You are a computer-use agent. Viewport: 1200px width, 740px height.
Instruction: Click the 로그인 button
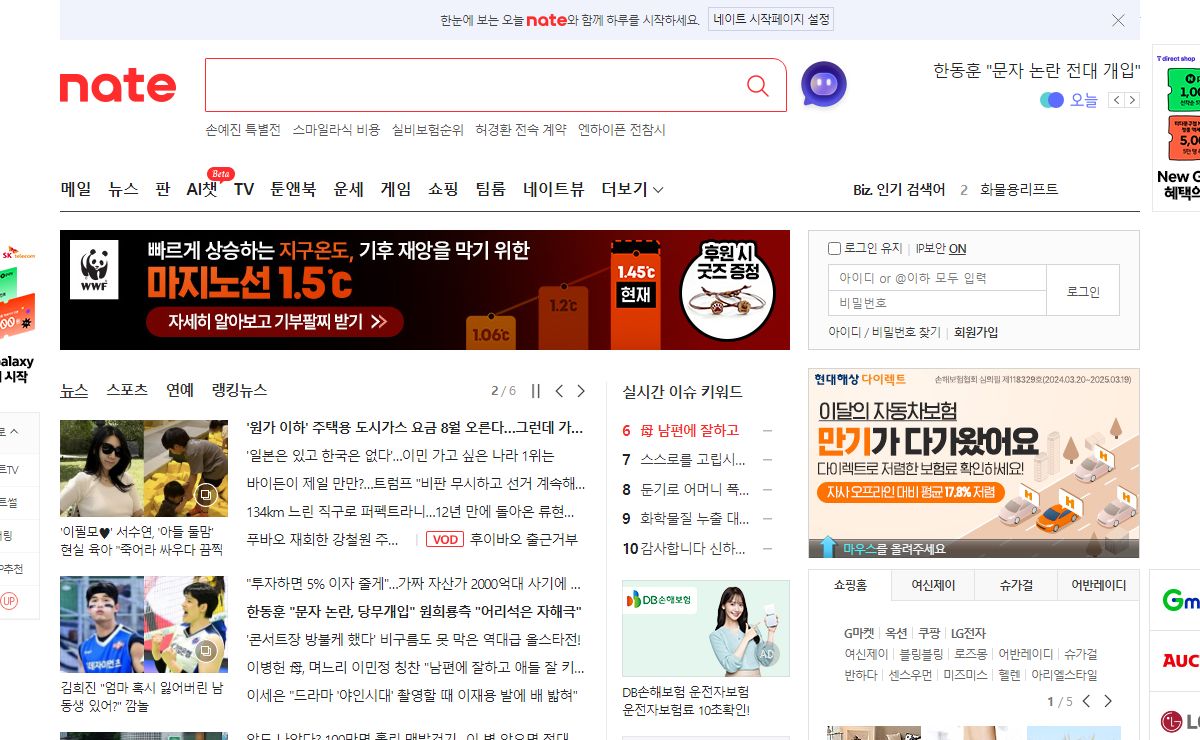(1083, 291)
